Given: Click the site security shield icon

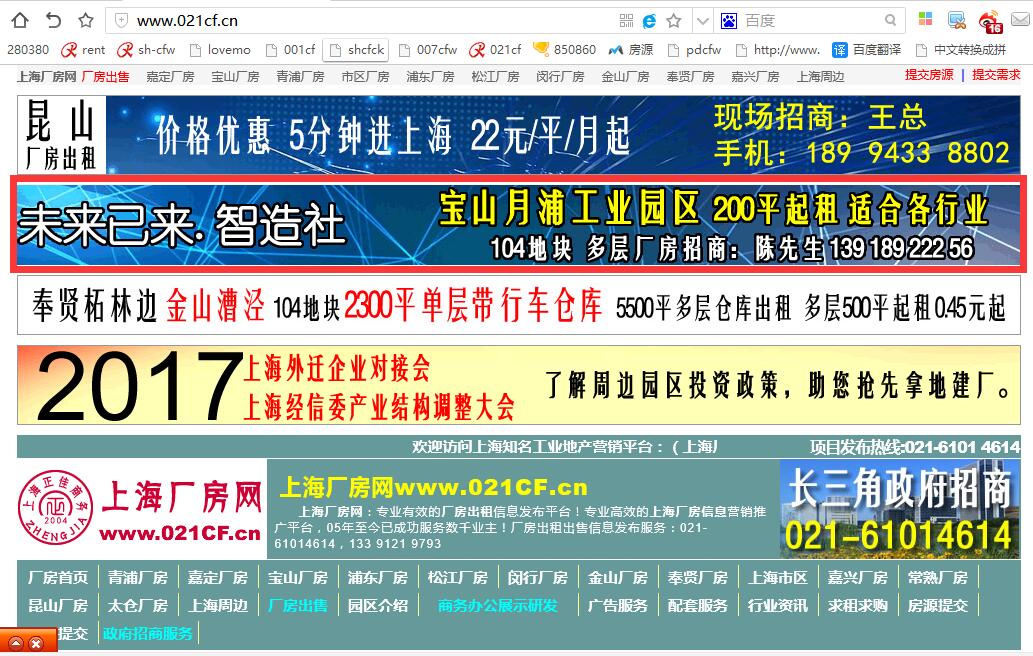Looking at the screenshot, I should click(x=121, y=20).
